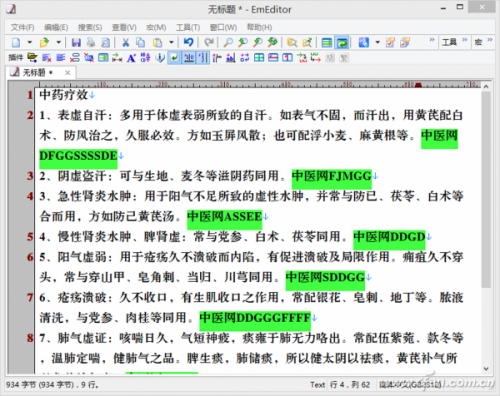Toggle line numbers display button

pos(203,58)
